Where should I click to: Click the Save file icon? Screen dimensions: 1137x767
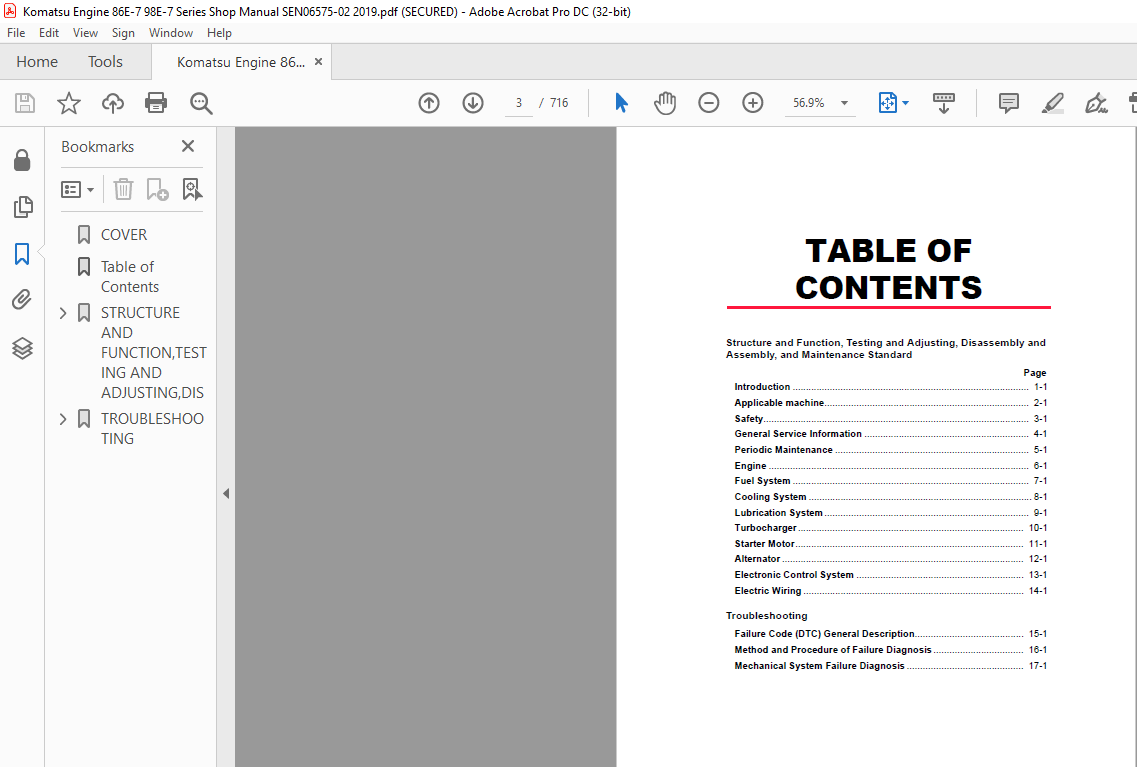pyautogui.click(x=25, y=103)
